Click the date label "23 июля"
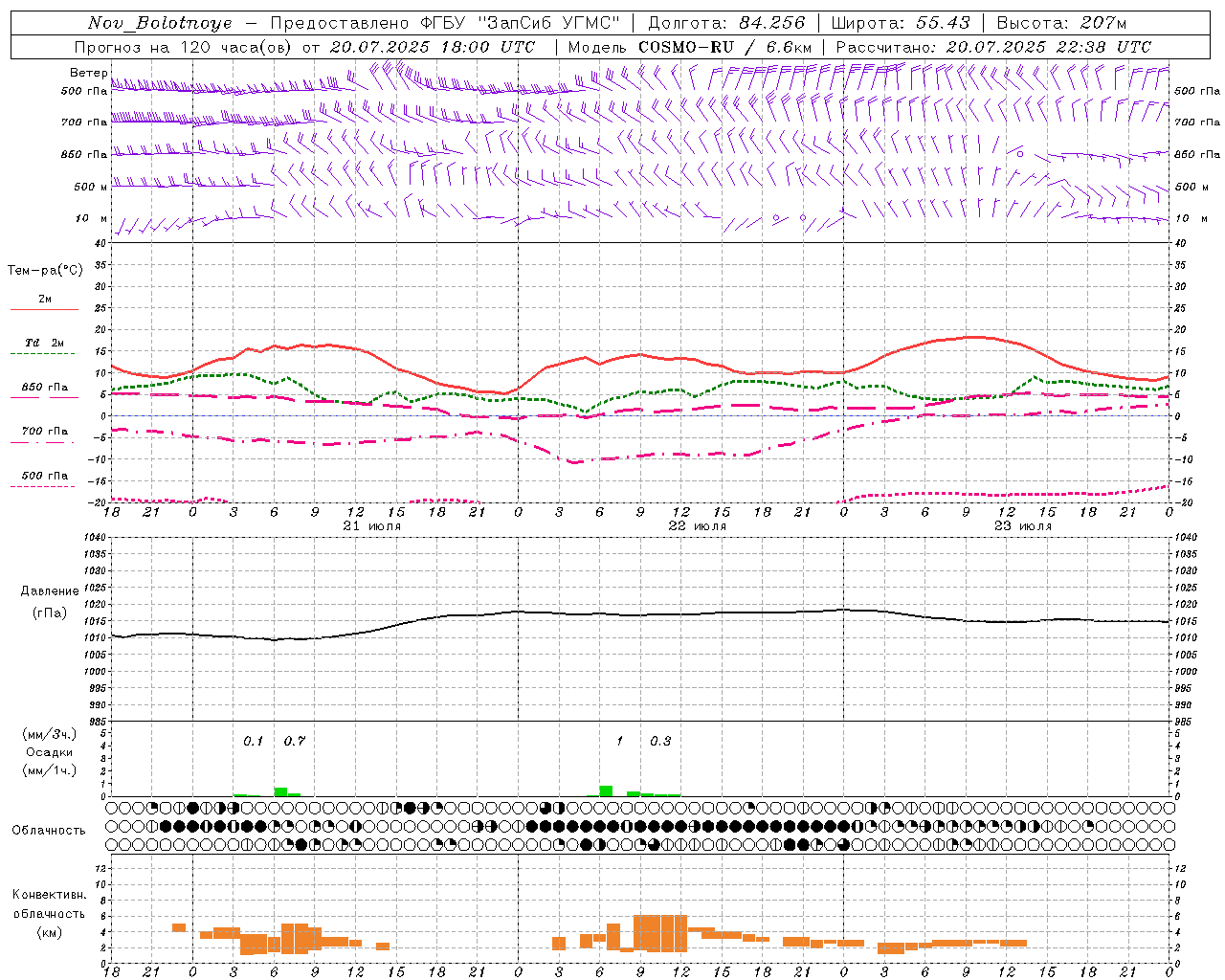This screenshot has width=1225, height=980. point(1022,526)
